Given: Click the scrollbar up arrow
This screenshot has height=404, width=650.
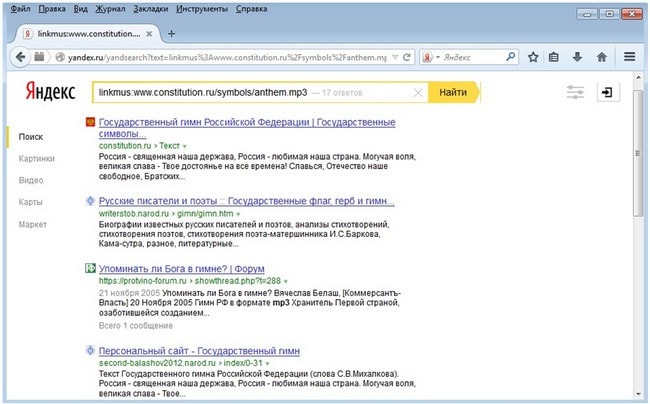Looking at the screenshot, I should pyautogui.click(x=638, y=77).
